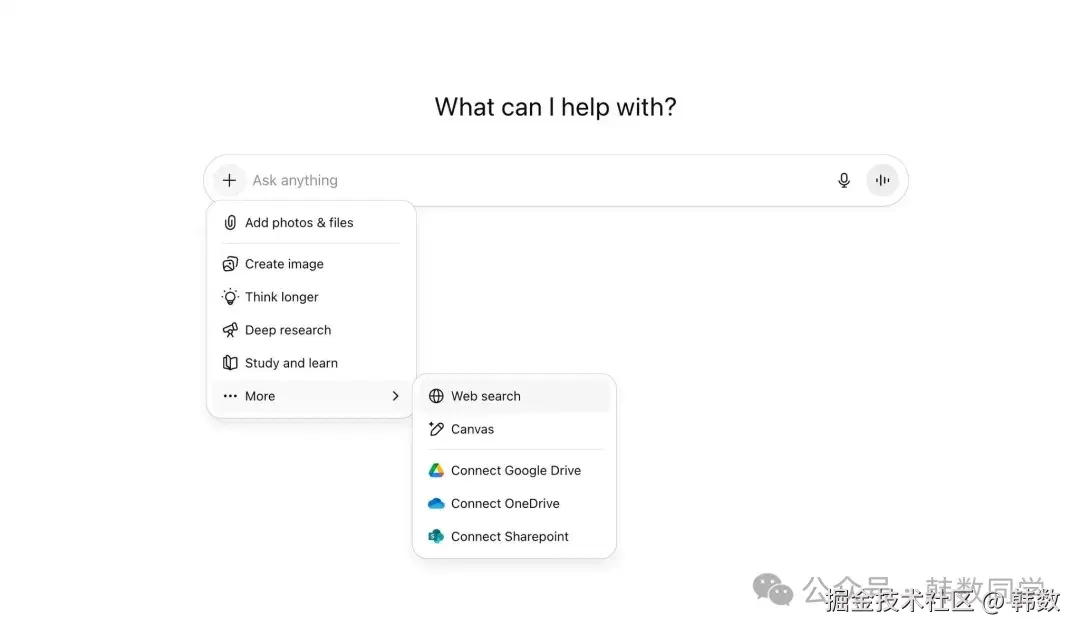Click the microphone dictation icon

(x=844, y=180)
